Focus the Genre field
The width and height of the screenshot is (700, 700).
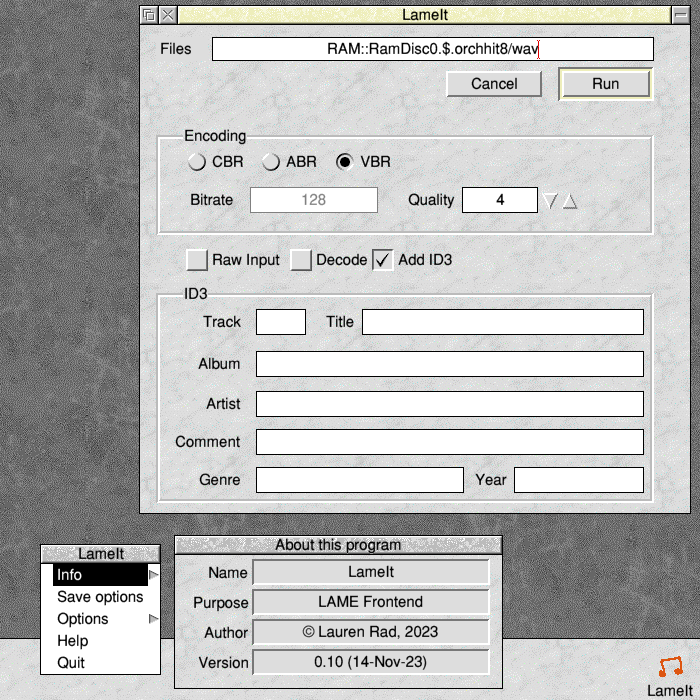point(360,480)
